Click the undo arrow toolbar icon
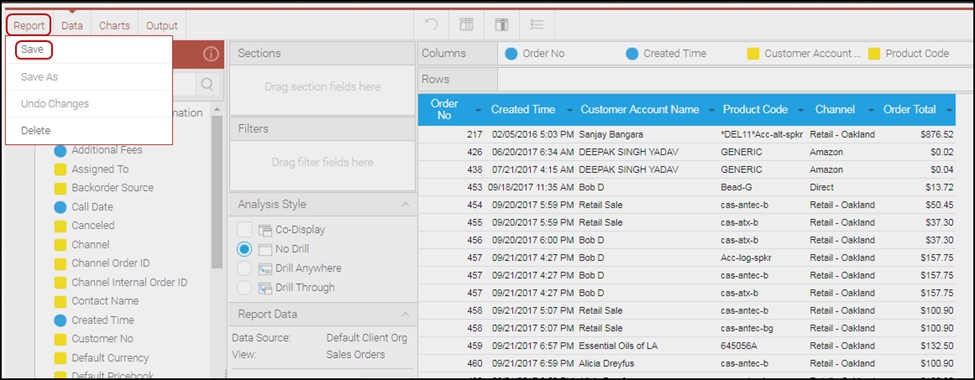Image resolution: width=975 pixels, height=380 pixels. (431, 24)
